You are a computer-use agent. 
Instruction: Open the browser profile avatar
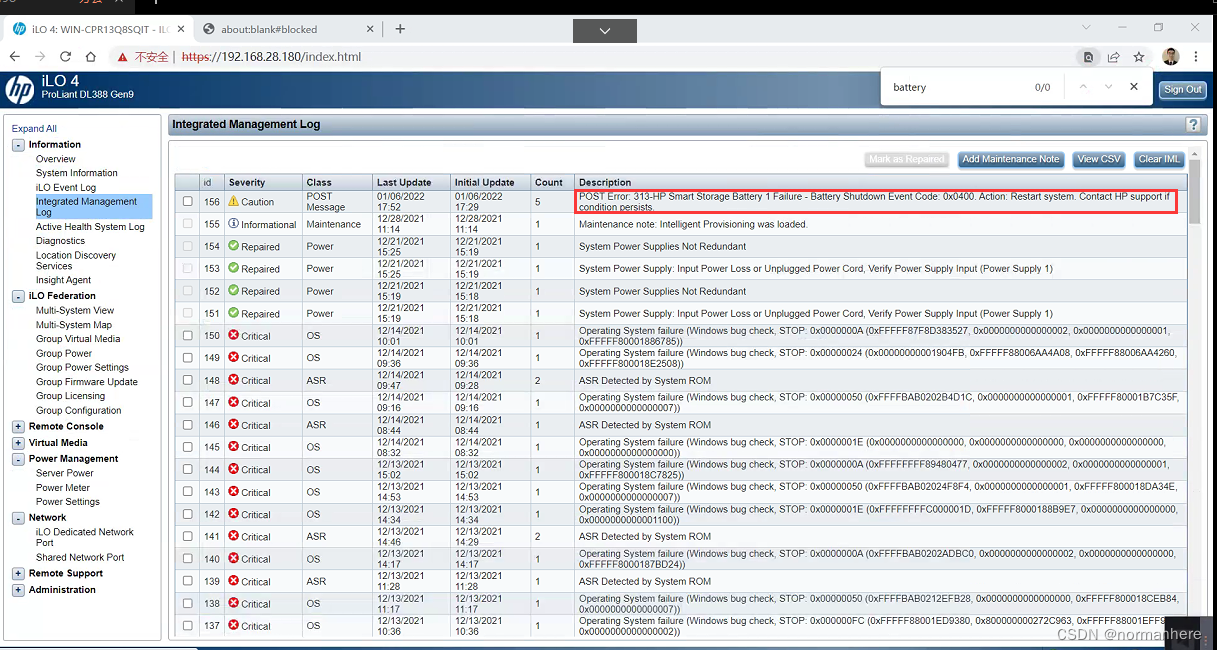pos(1170,57)
